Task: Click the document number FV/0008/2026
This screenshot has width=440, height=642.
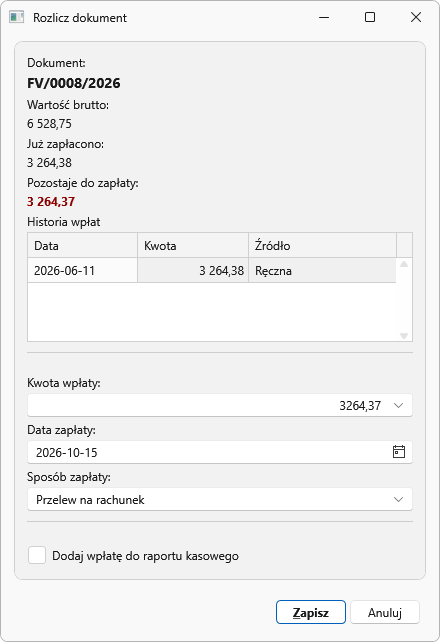Action: 74,83
